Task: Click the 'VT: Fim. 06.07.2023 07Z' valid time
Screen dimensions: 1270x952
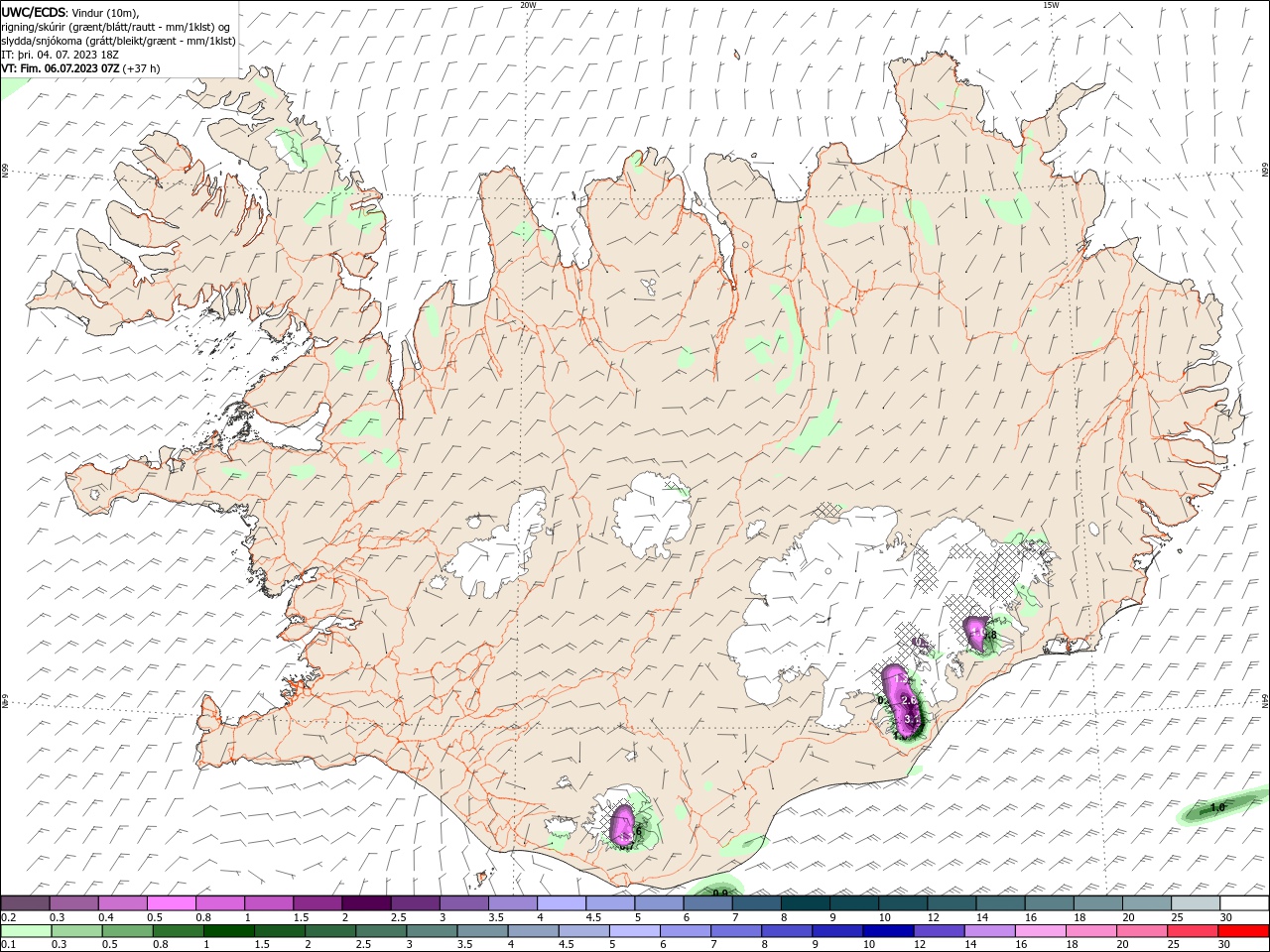Action: 61,68
